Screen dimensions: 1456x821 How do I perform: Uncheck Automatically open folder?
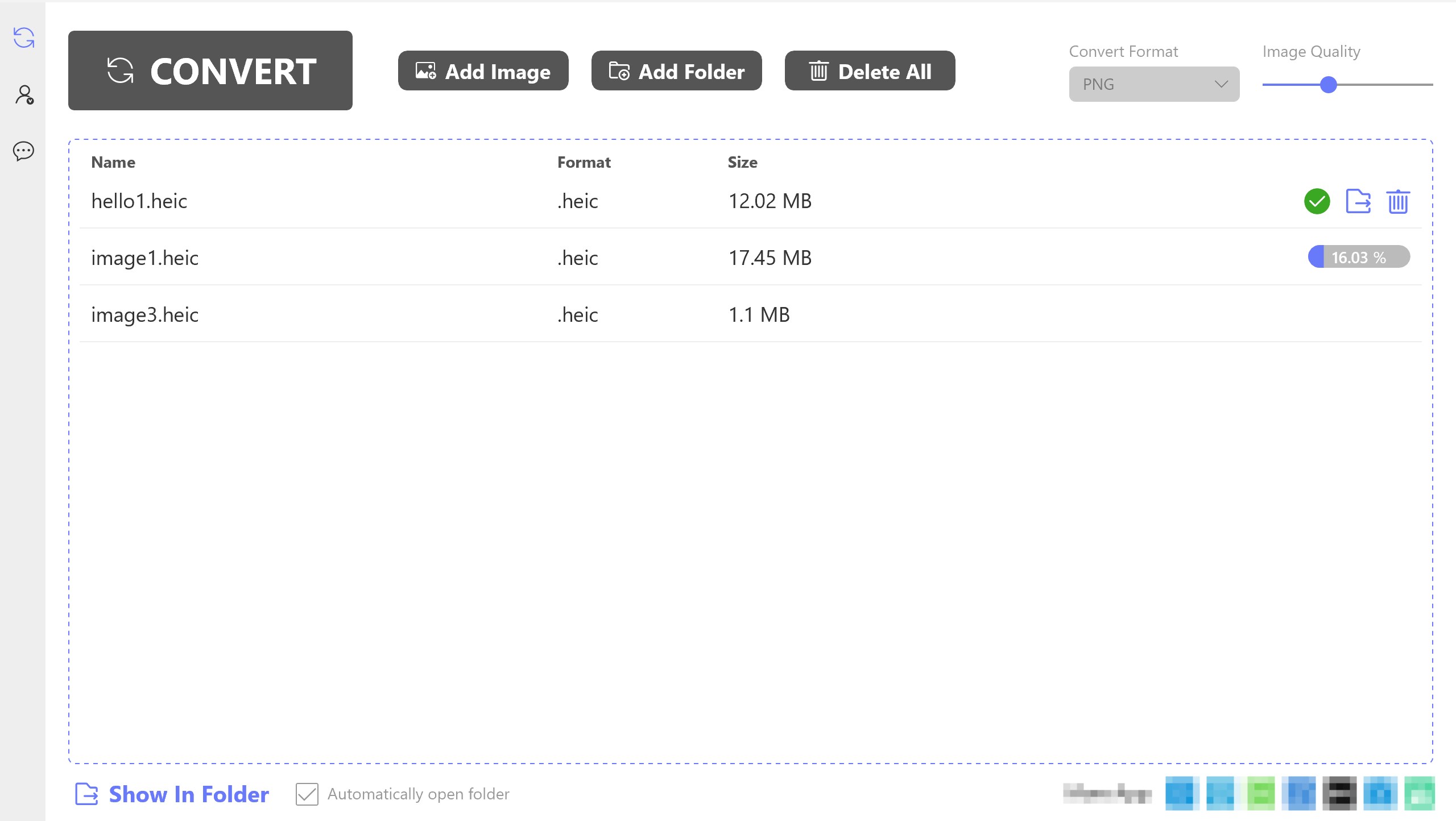coord(306,794)
